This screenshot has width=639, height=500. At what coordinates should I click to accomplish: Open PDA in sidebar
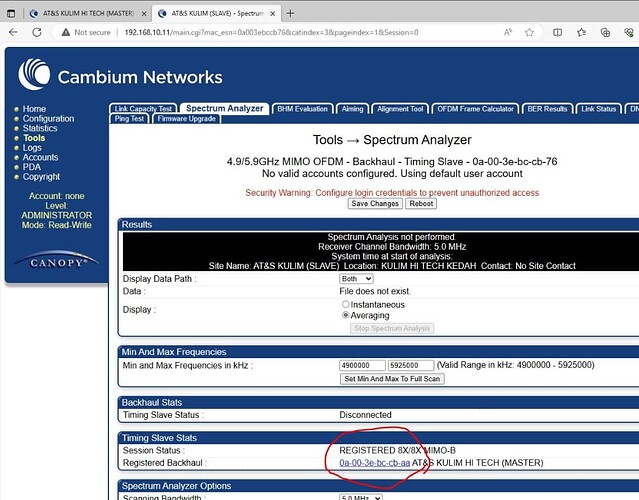pyautogui.click(x=32, y=167)
